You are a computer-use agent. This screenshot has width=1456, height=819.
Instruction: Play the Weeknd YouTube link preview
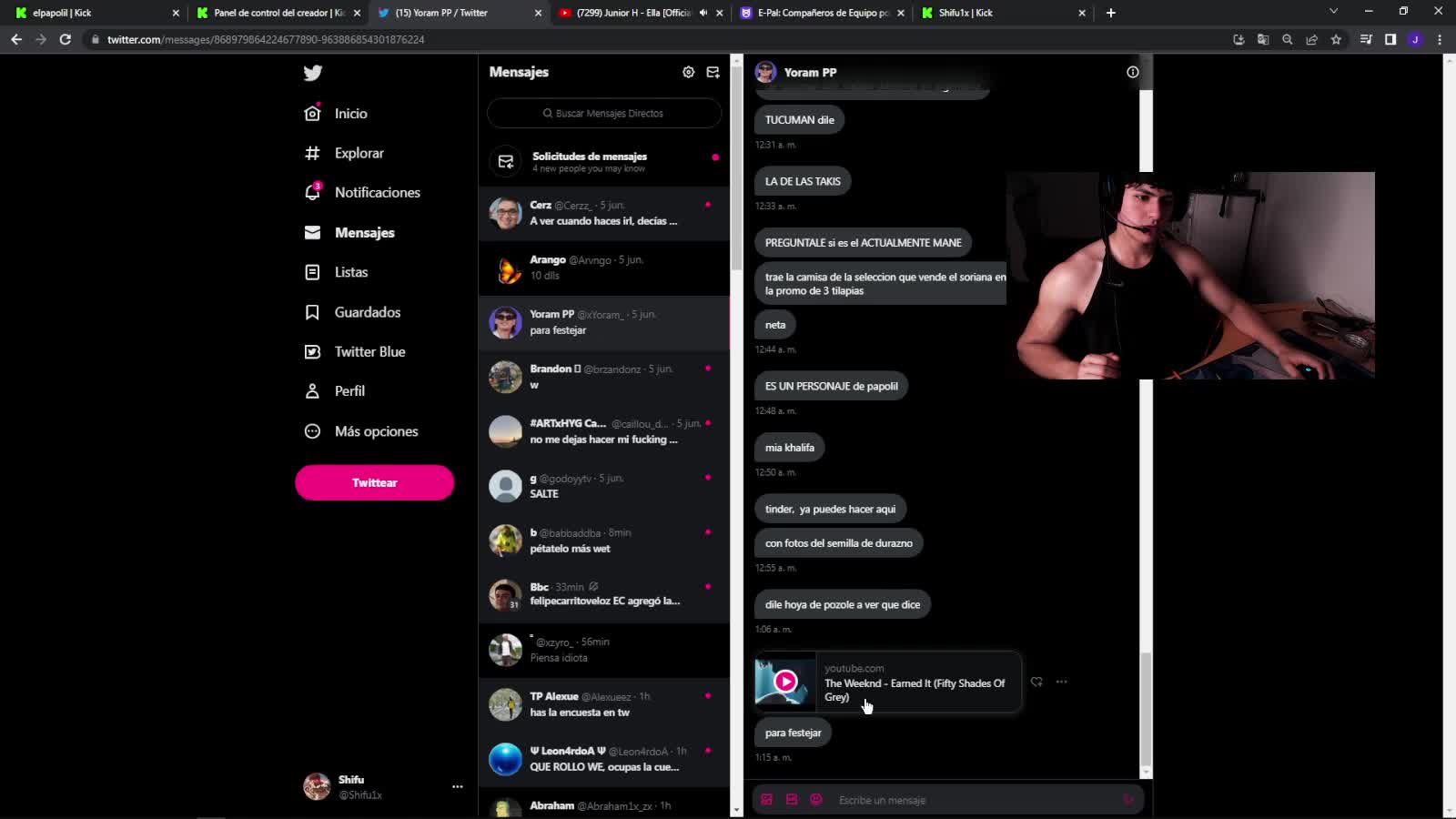(x=785, y=682)
